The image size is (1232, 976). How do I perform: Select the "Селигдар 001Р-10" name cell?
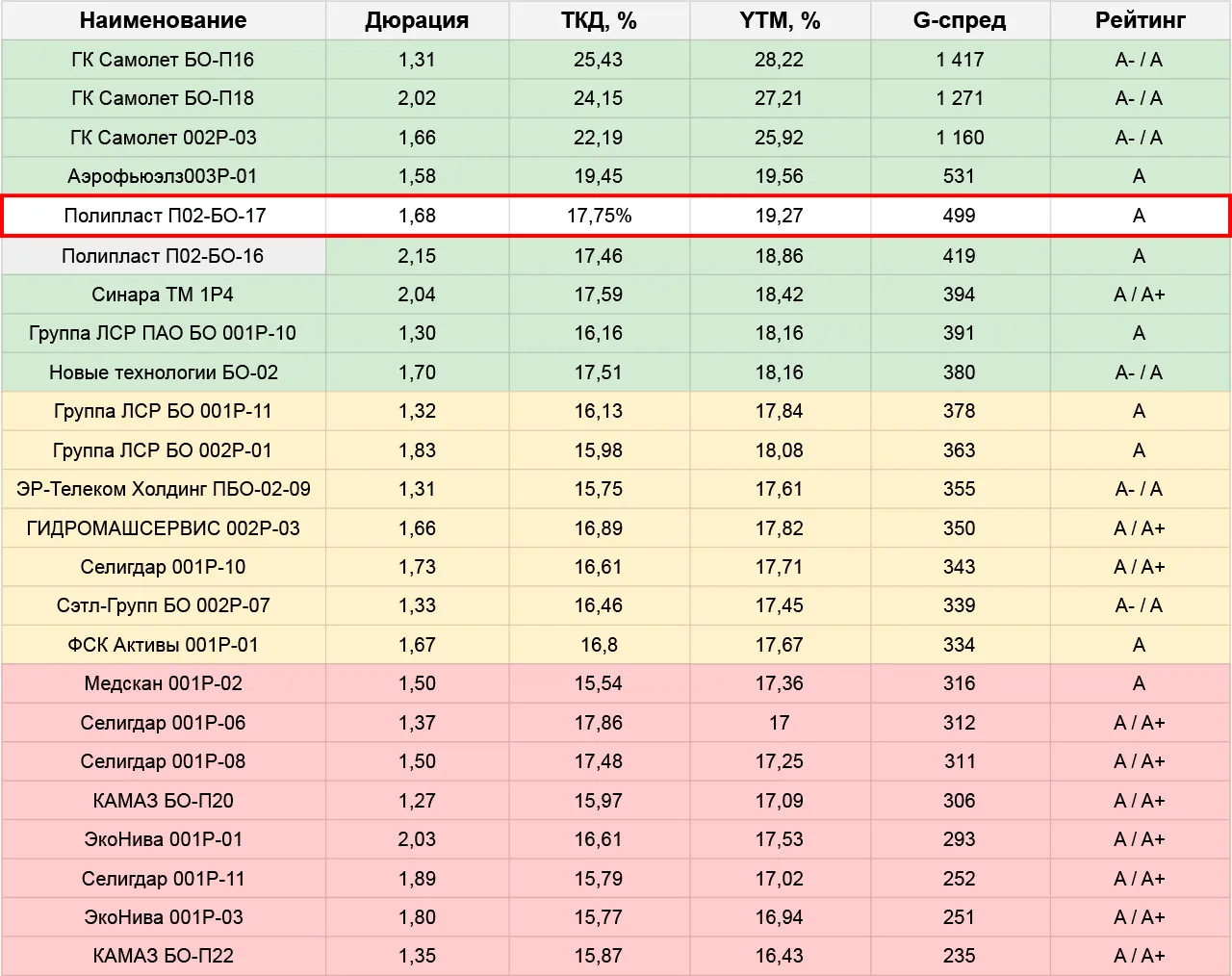163,567
